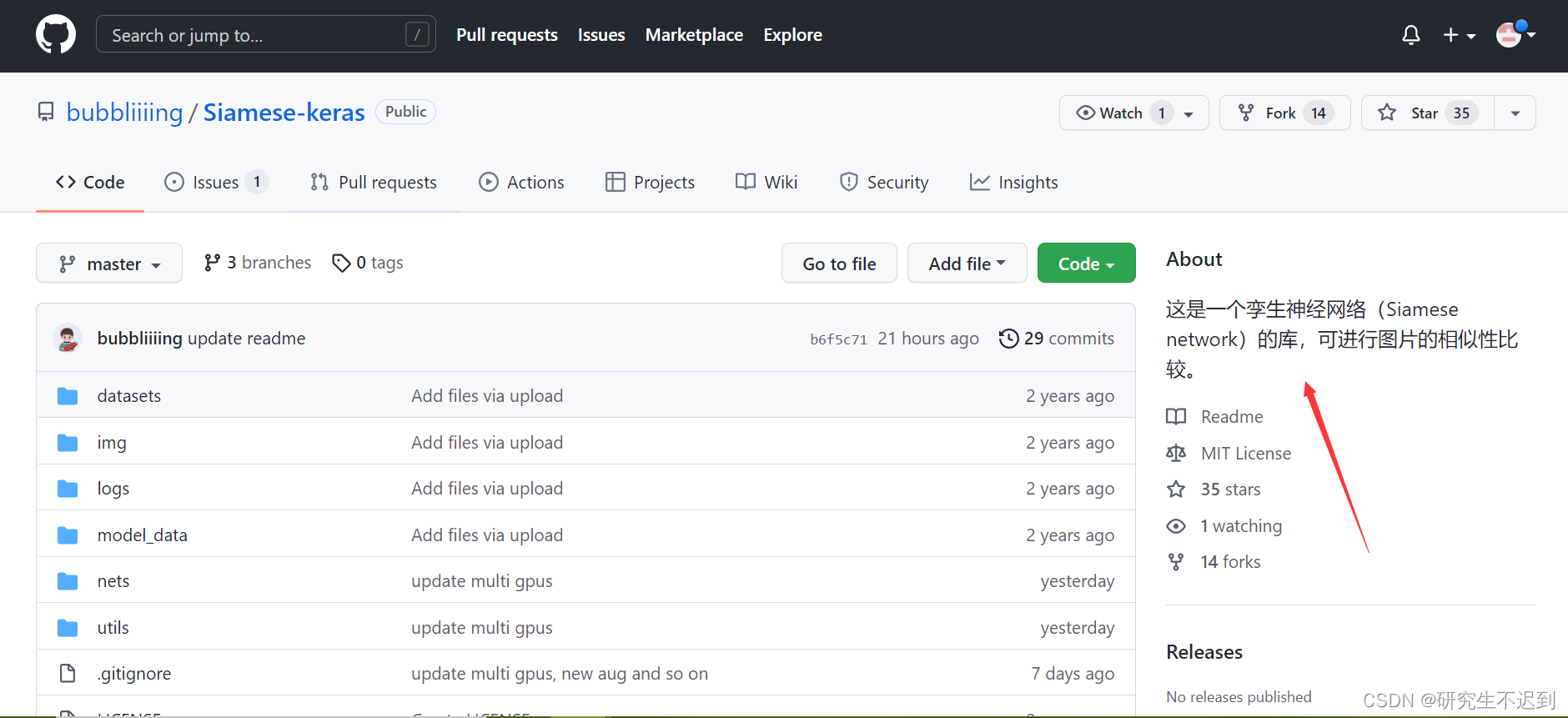Open the user avatar menu
Viewport: 1568px width, 718px height.
click(1515, 34)
